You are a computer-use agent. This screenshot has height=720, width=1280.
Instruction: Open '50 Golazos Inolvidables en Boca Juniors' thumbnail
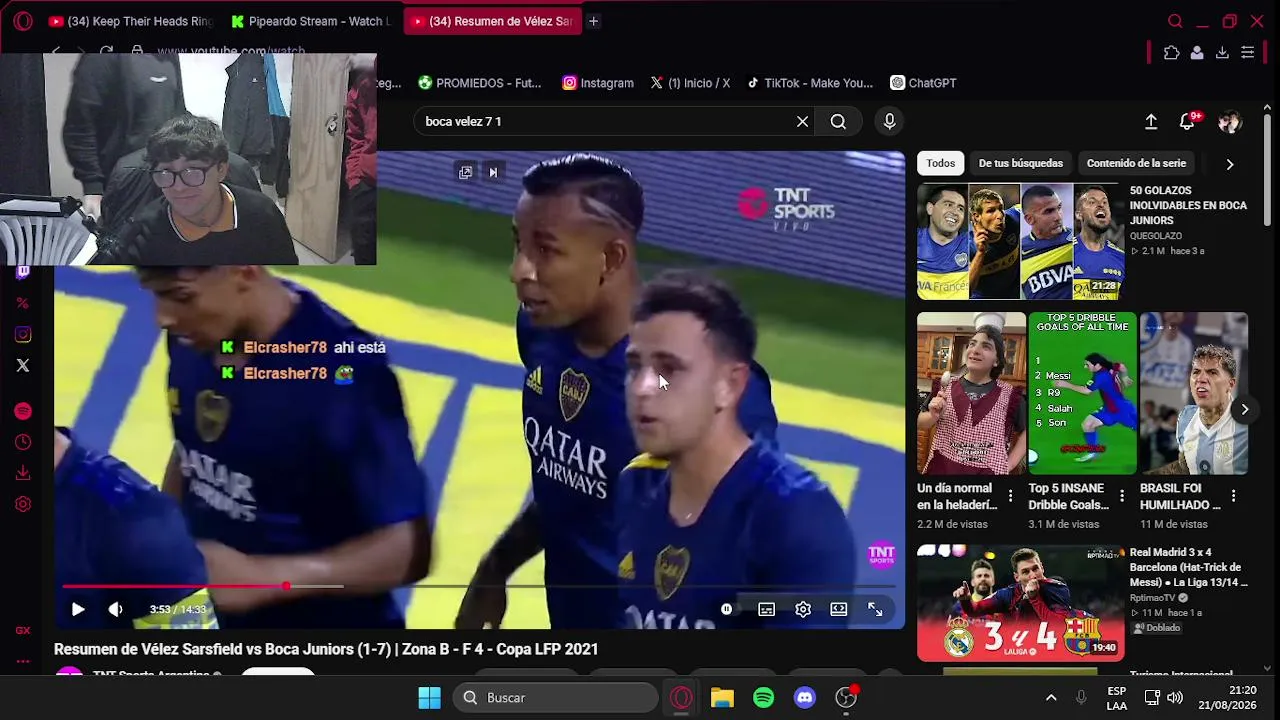1020,241
